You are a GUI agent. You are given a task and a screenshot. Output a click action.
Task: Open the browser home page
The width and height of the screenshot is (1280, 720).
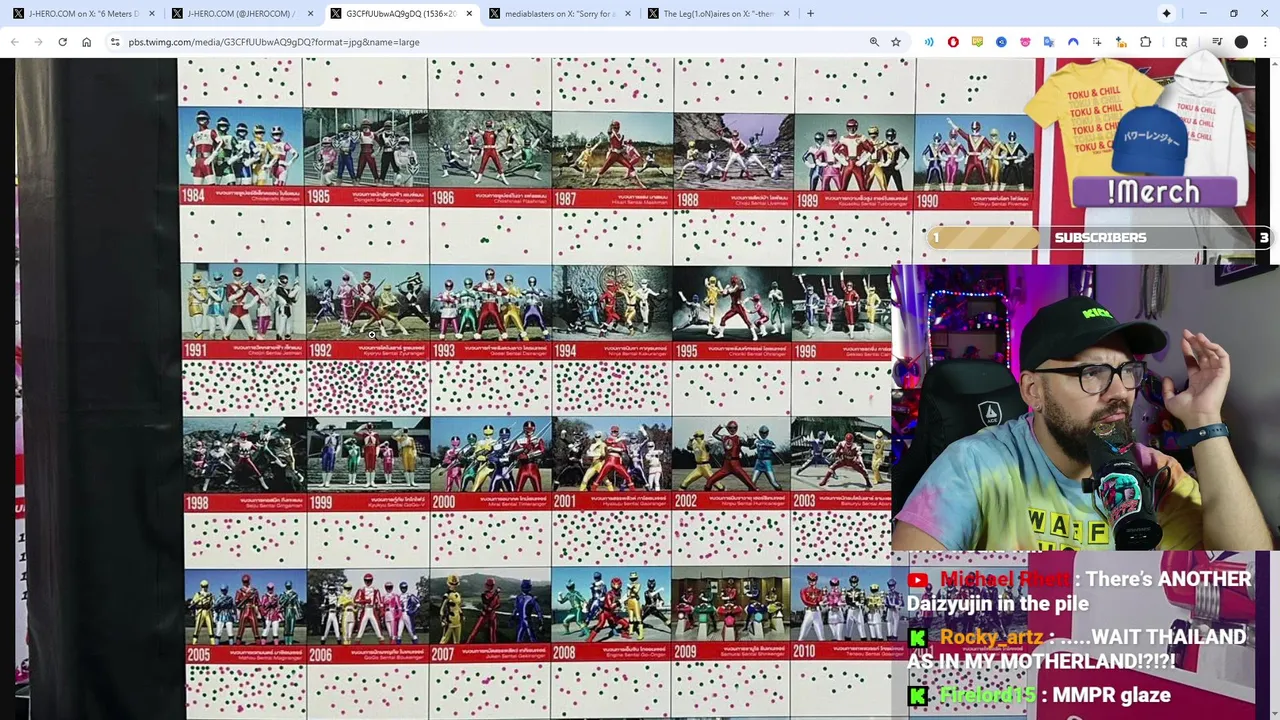pos(86,42)
